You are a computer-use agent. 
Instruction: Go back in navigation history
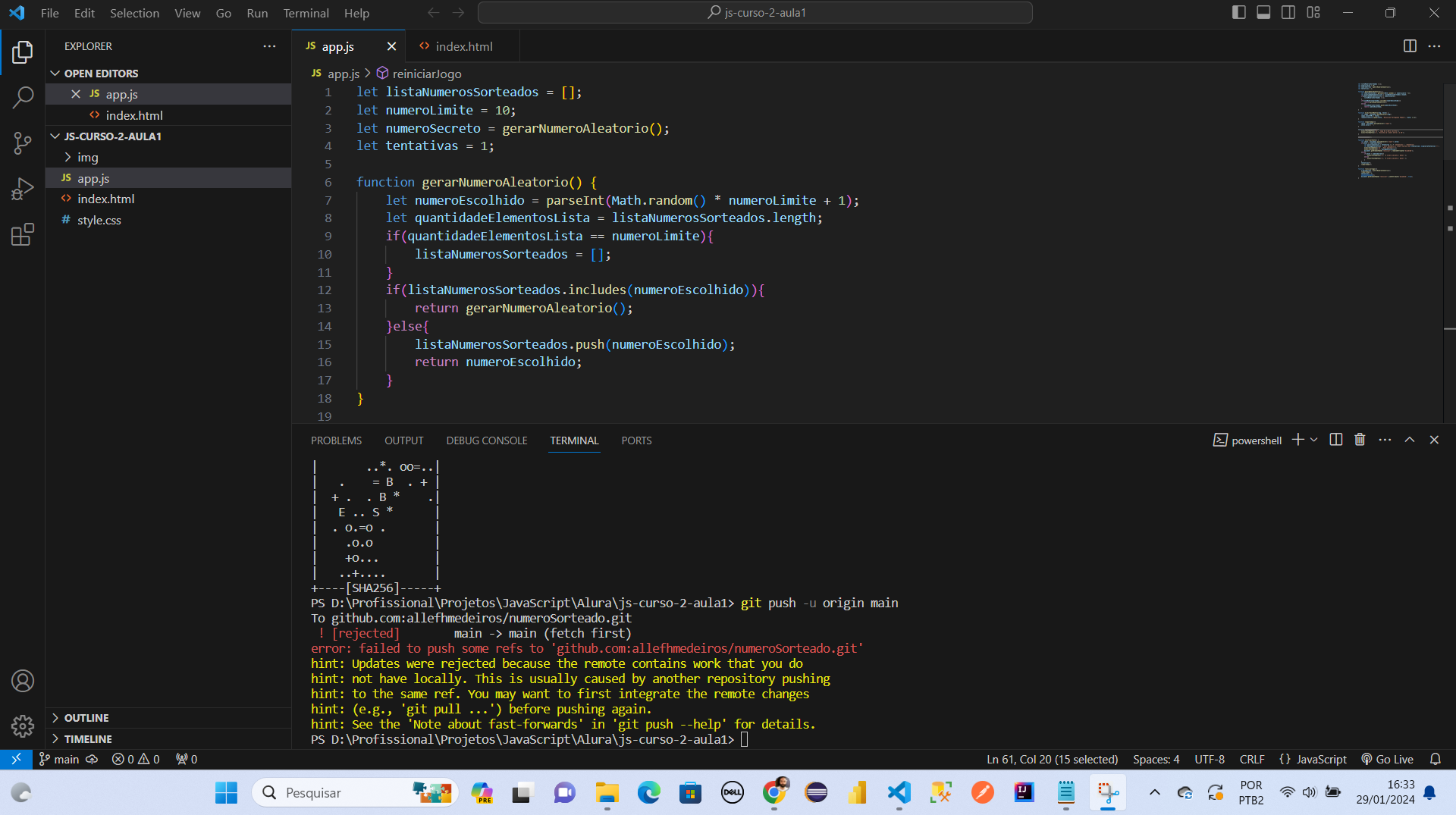(x=433, y=12)
